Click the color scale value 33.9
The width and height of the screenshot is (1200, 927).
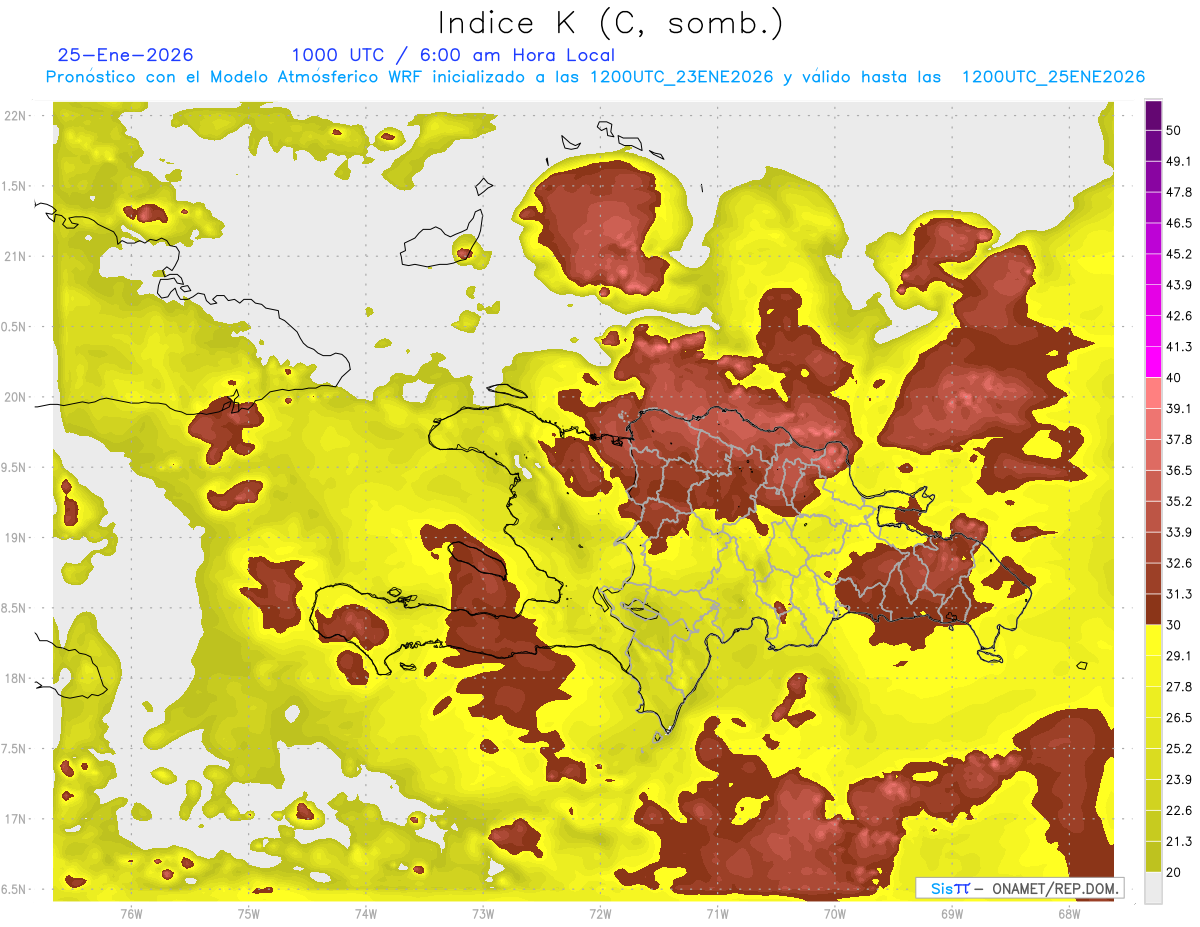1179,532
